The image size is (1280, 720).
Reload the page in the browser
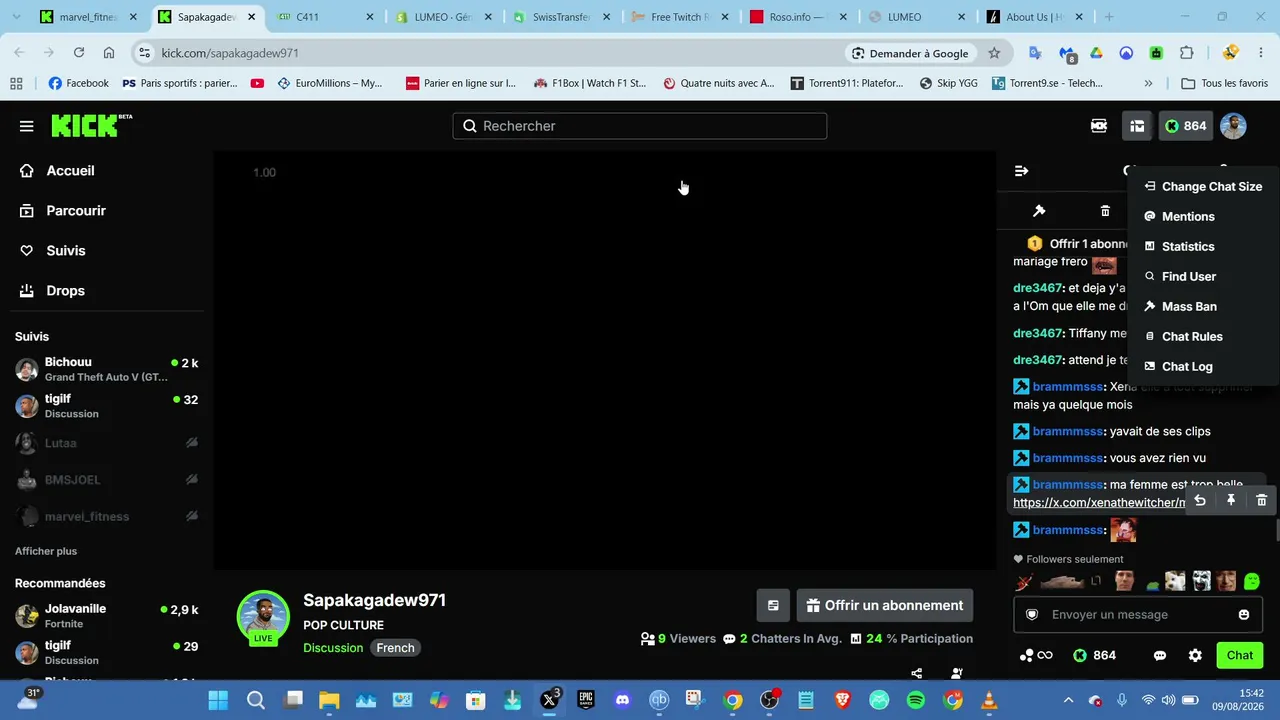pos(79,53)
